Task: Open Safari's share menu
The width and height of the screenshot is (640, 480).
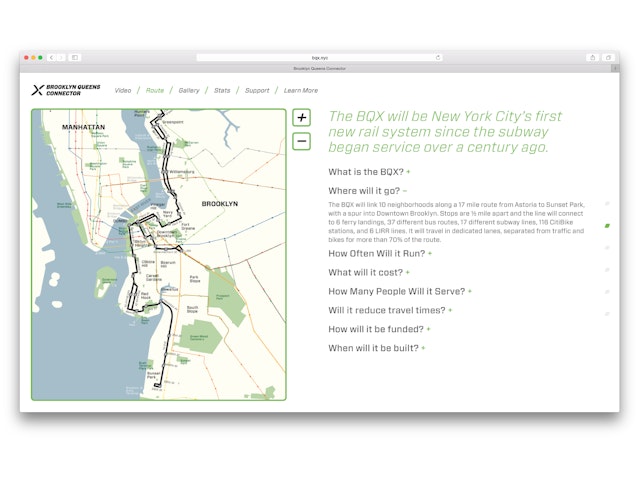Action: point(593,58)
